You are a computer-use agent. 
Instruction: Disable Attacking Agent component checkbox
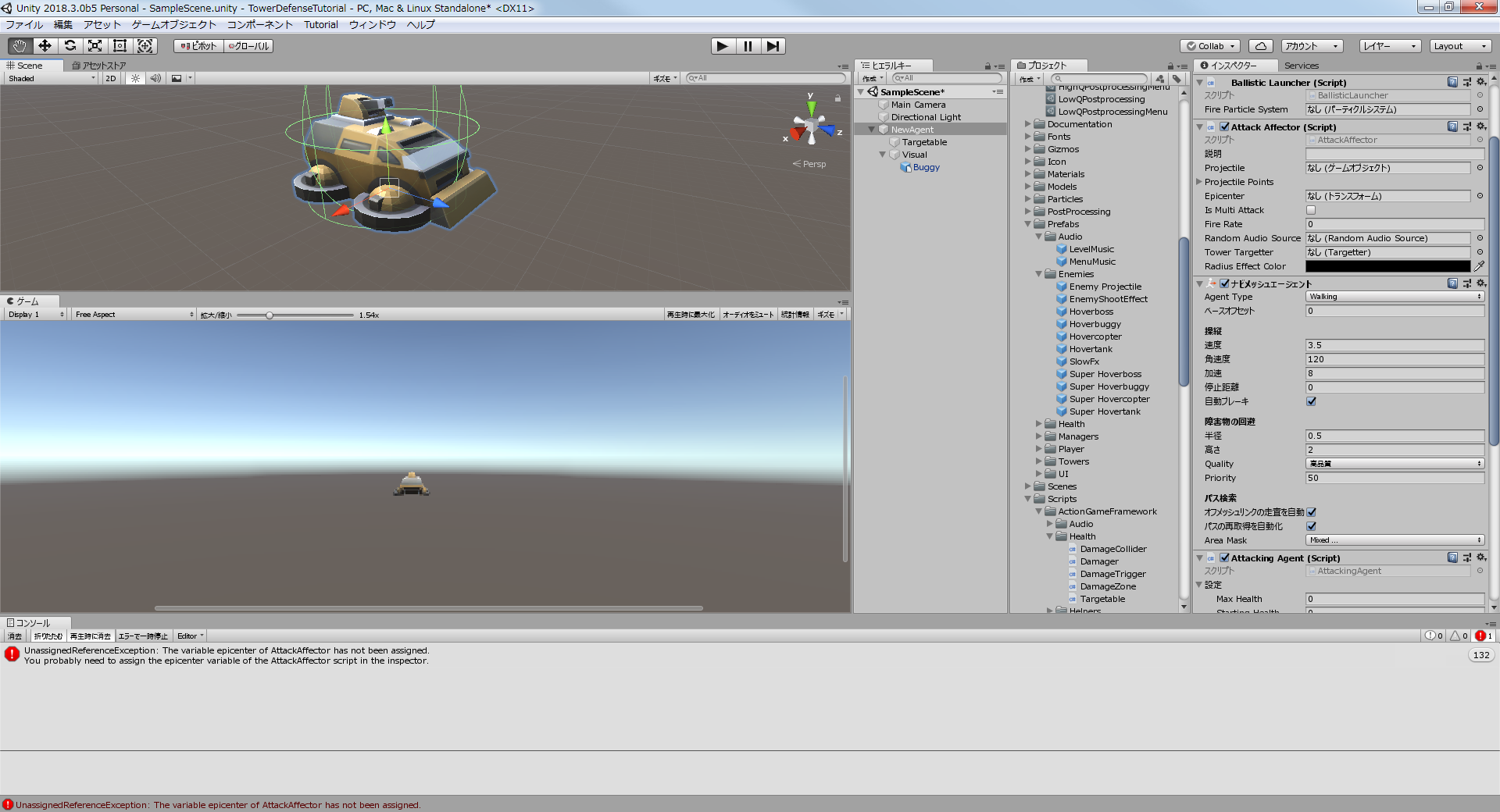click(1224, 557)
